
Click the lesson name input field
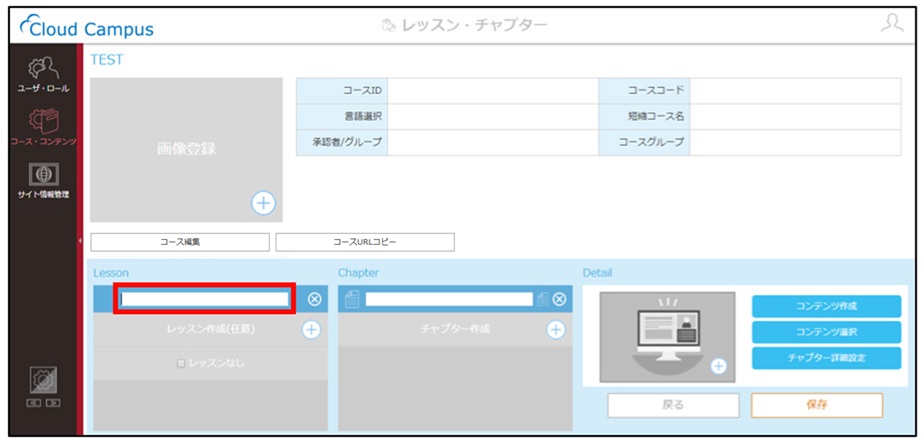tap(204, 300)
